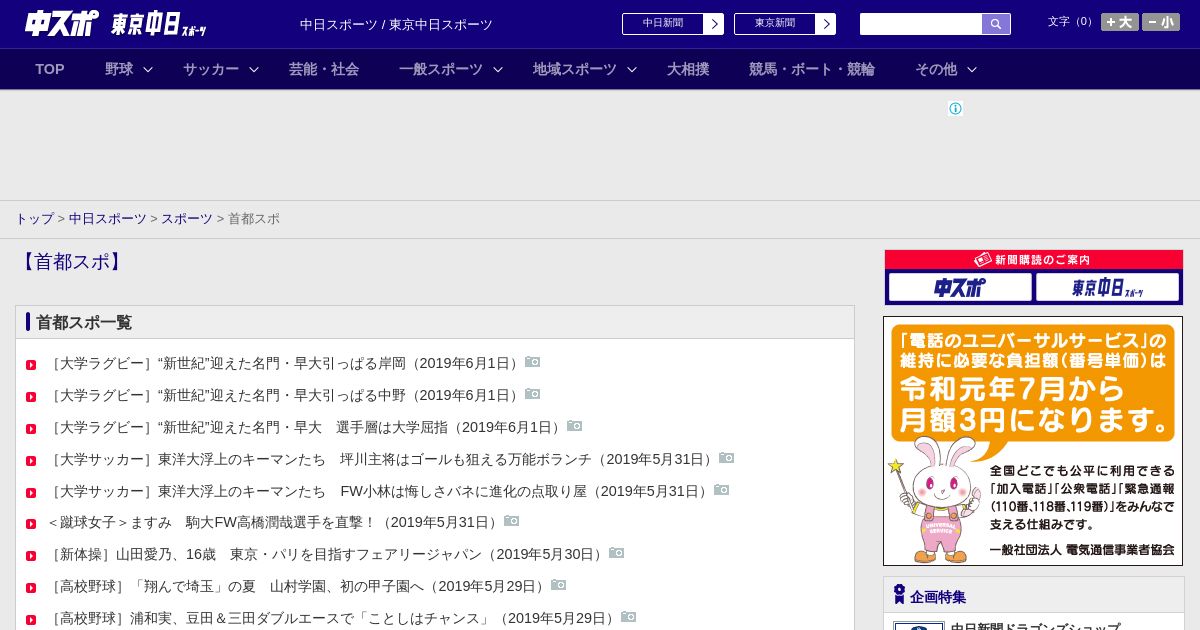Open article 山村学園、初の甲子園へ
The width and height of the screenshot is (1200, 630).
[298, 587]
